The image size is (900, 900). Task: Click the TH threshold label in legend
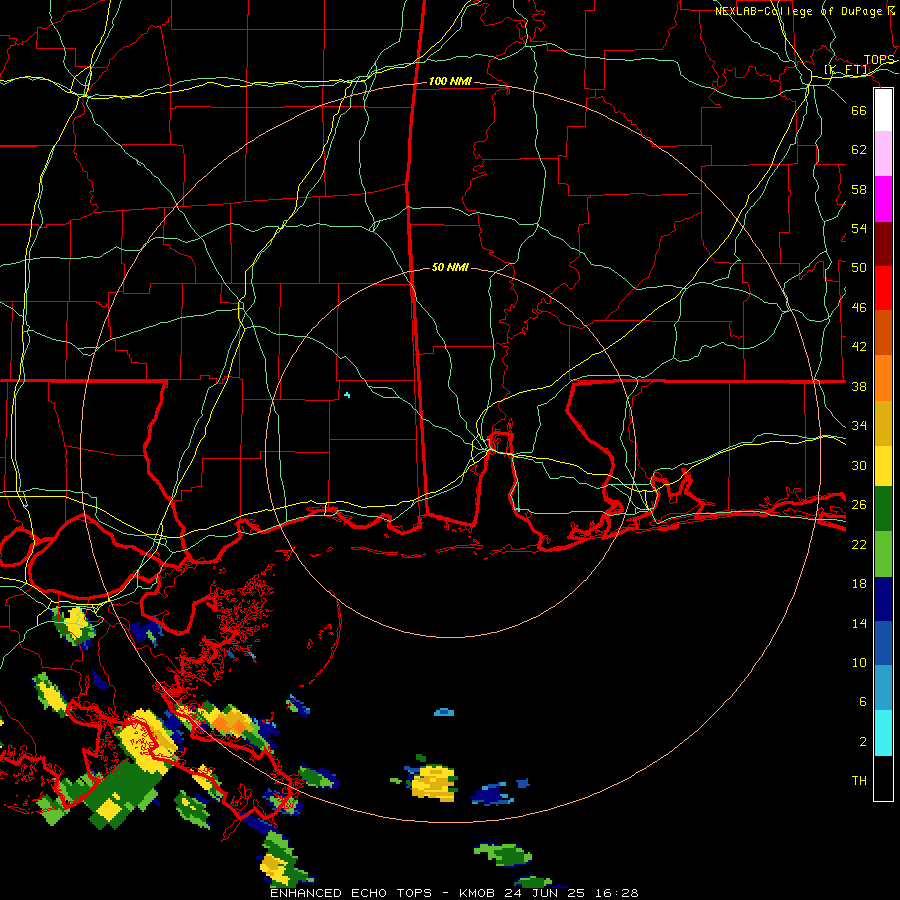(x=859, y=781)
